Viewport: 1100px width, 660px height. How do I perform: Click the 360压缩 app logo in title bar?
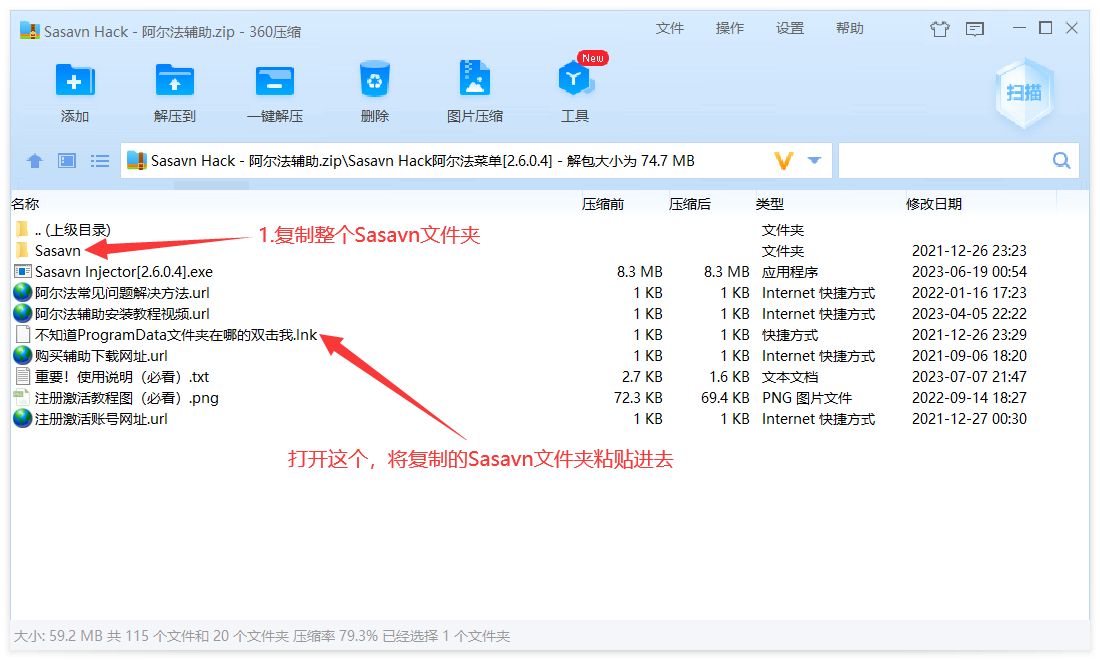(x=29, y=30)
